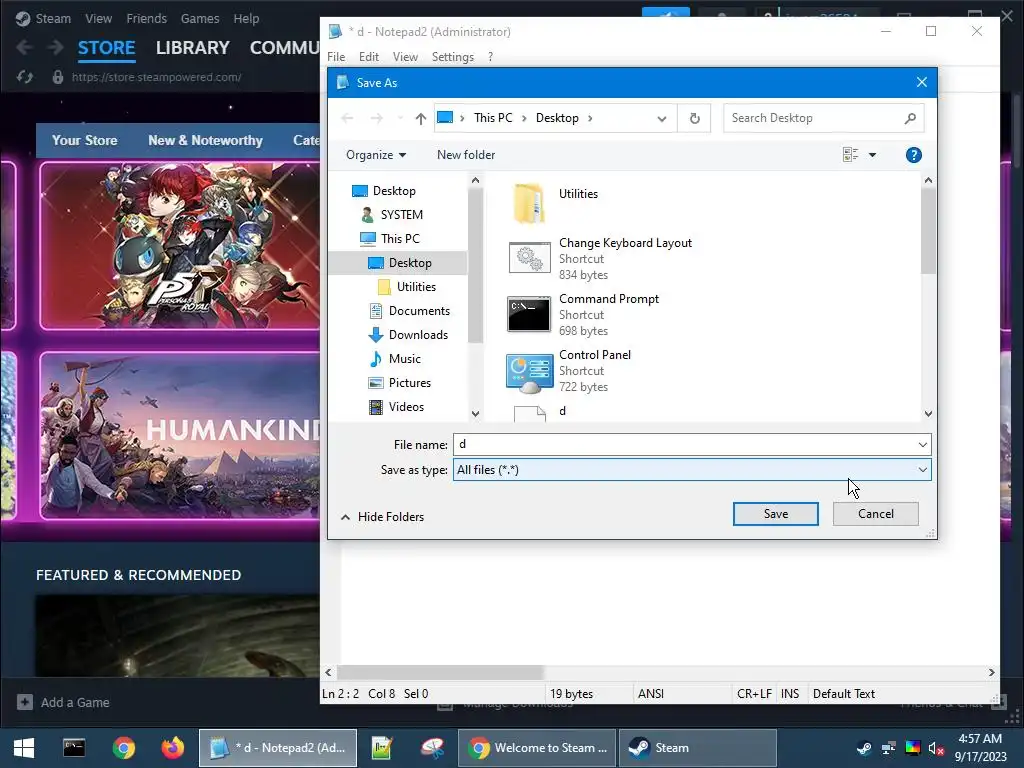Click CR+LF line ending in status bar

point(754,694)
